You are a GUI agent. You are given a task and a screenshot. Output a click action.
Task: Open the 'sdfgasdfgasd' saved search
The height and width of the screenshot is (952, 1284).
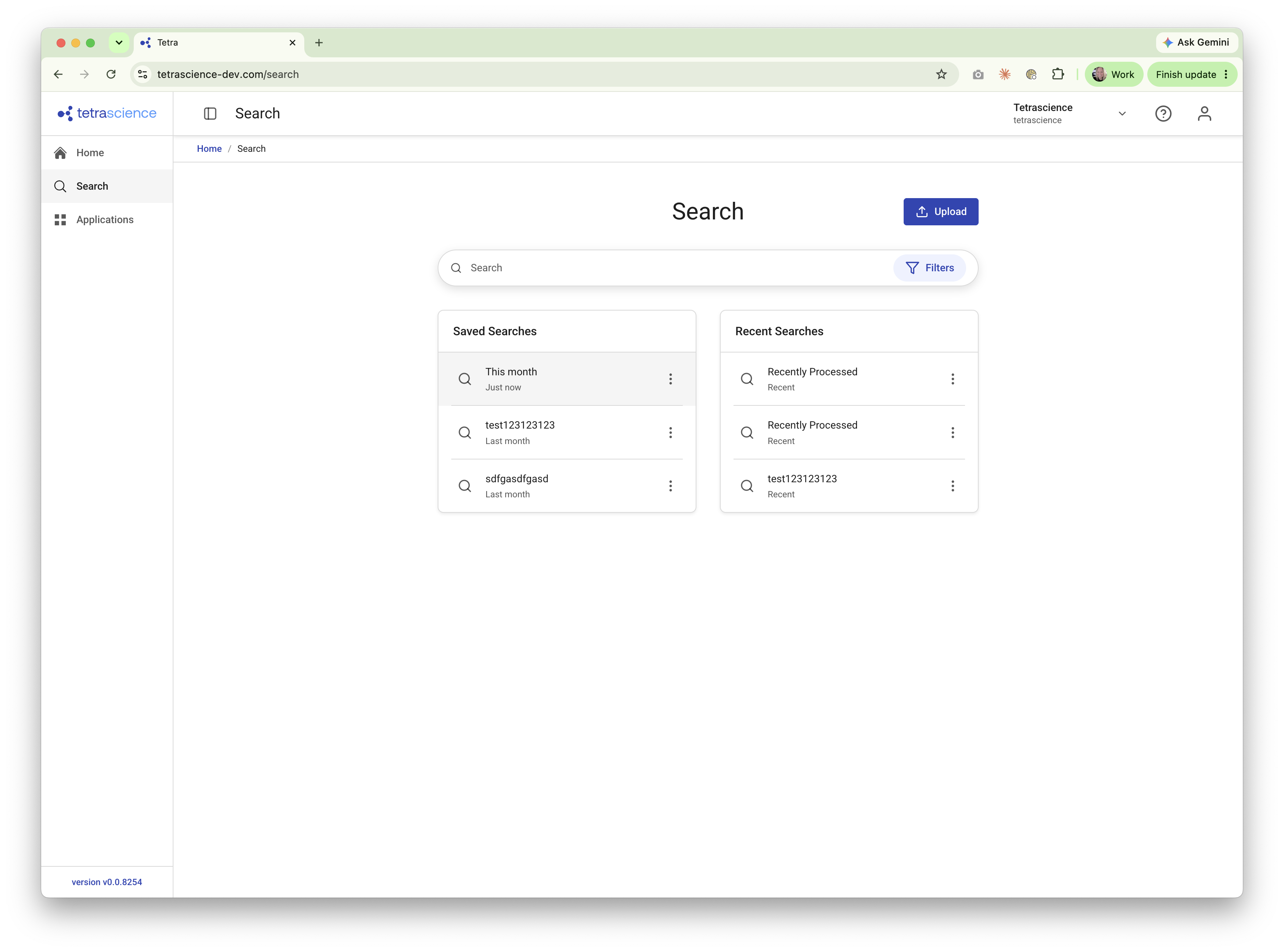(x=566, y=486)
